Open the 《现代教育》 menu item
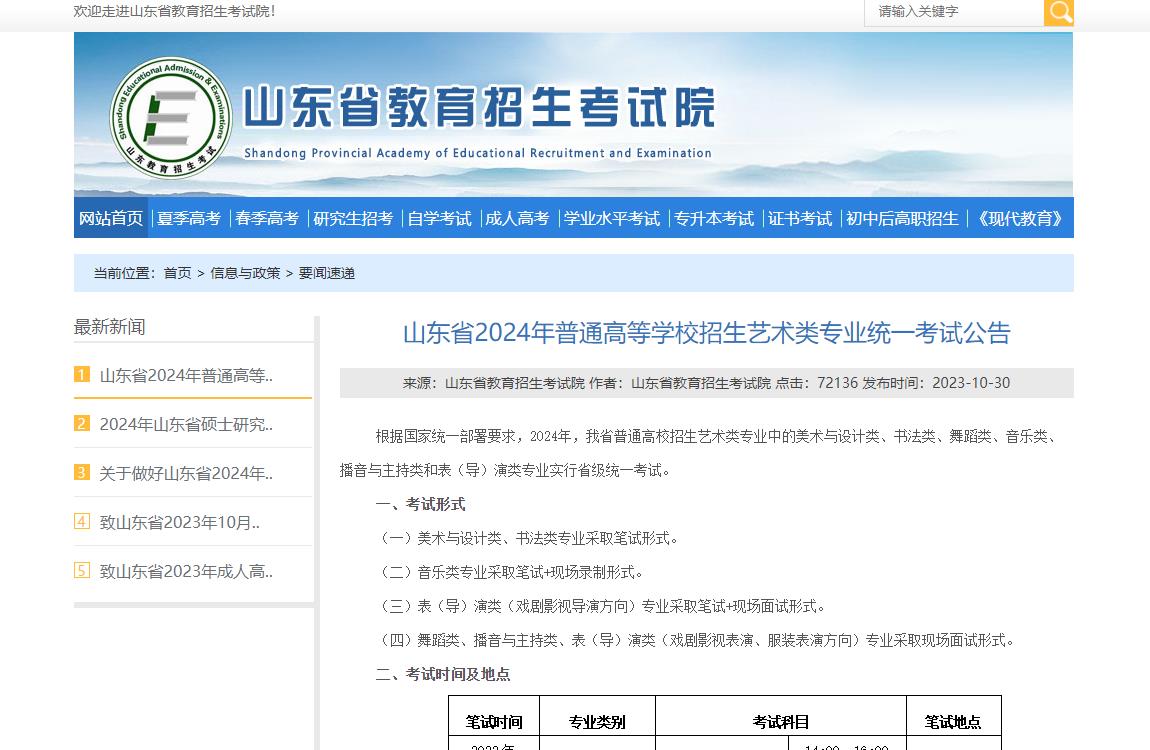Image resolution: width=1150 pixels, height=750 pixels. (x=1020, y=218)
